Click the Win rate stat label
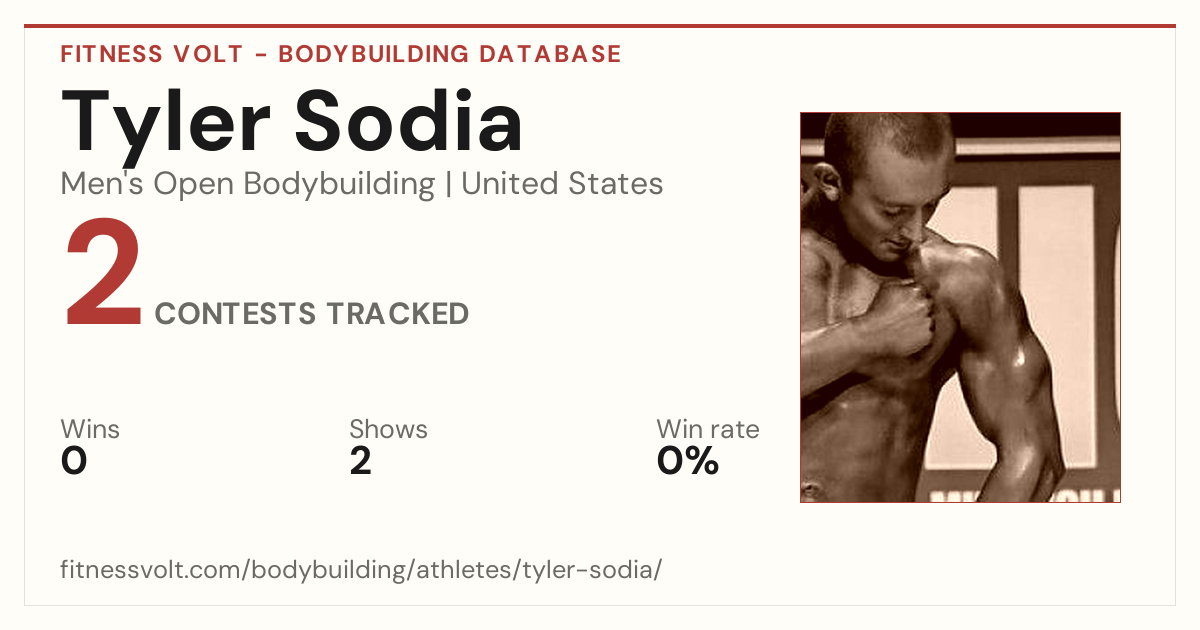This screenshot has height=630, width=1200. 707,430
